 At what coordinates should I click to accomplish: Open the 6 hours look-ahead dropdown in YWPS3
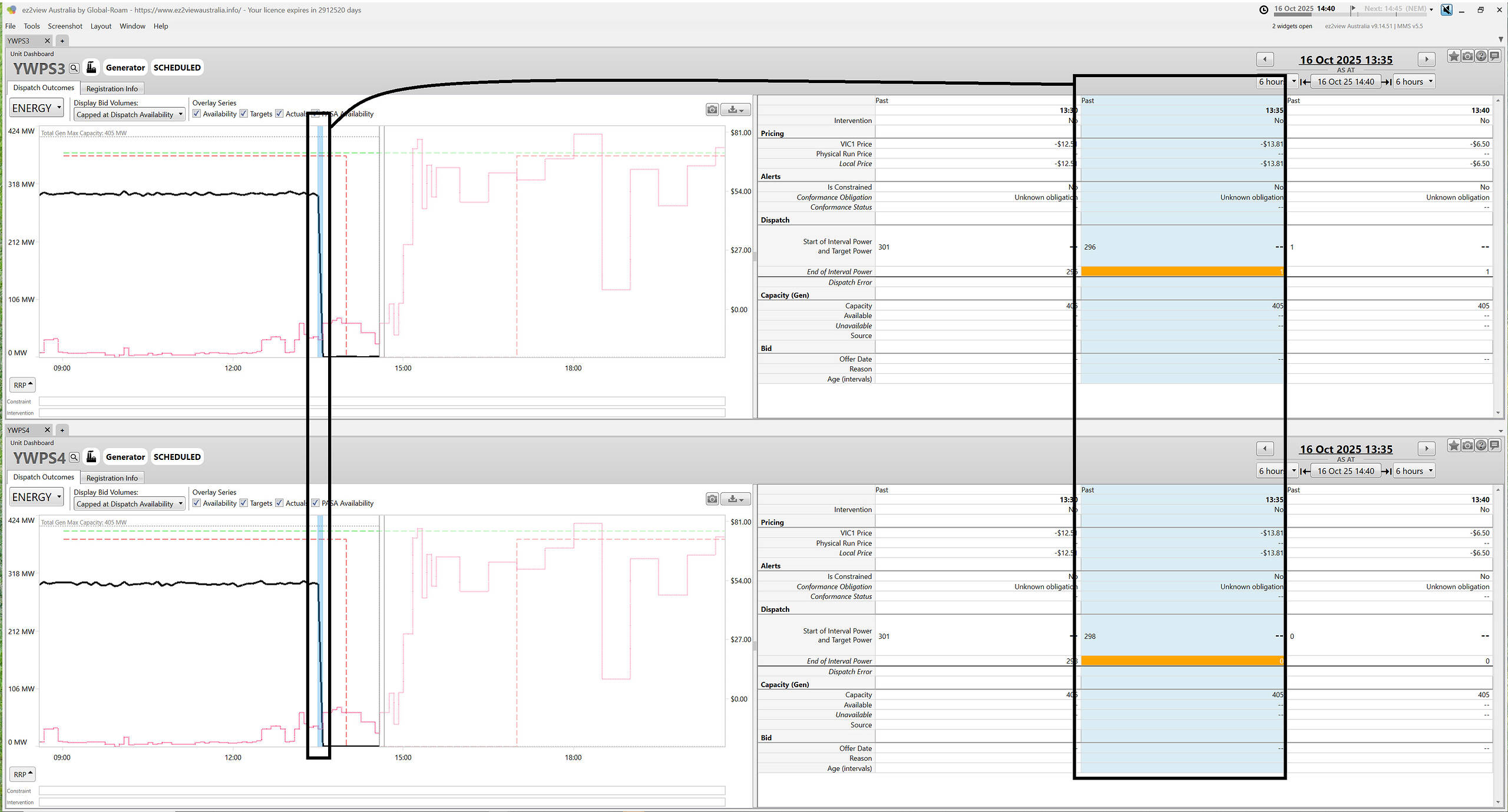point(1414,82)
